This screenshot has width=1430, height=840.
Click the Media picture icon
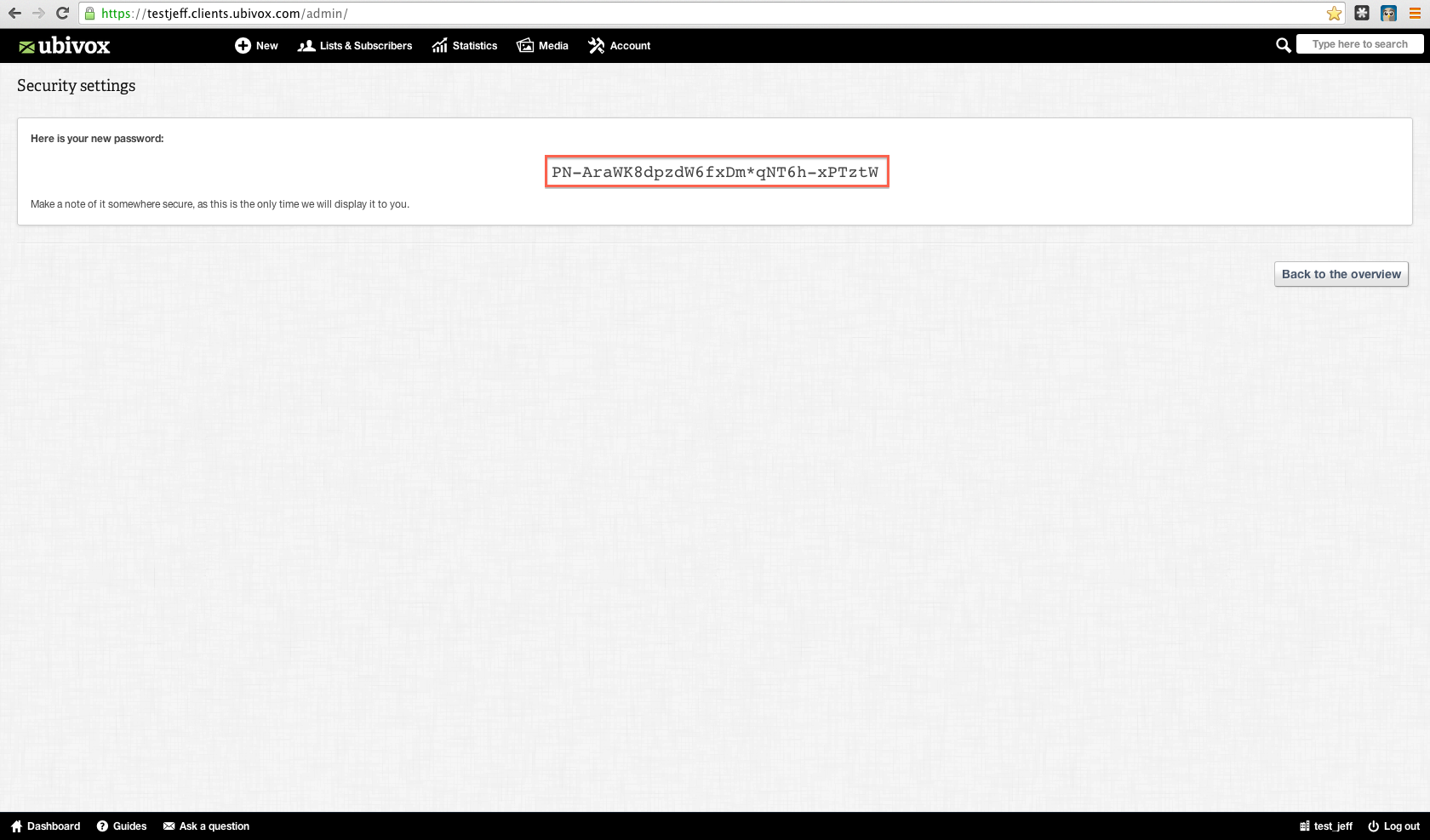525,46
